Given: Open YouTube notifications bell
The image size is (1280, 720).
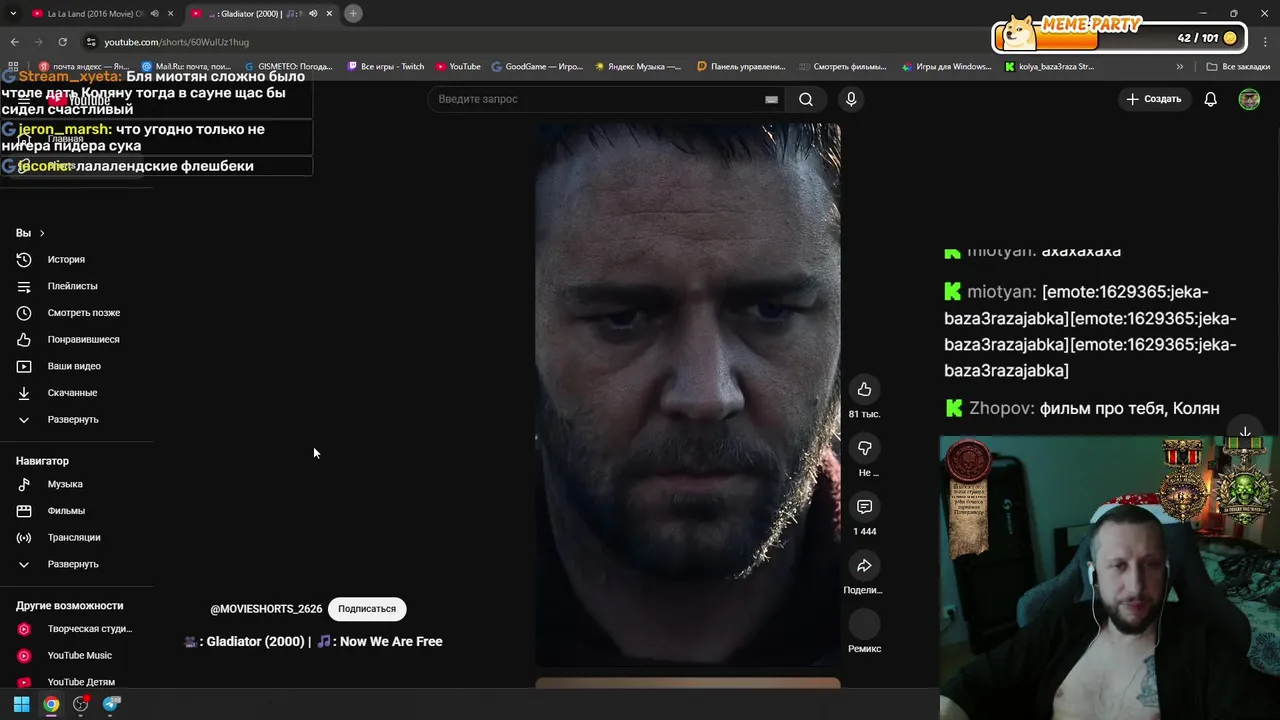Looking at the screenshot, I should pos(1210,99).
